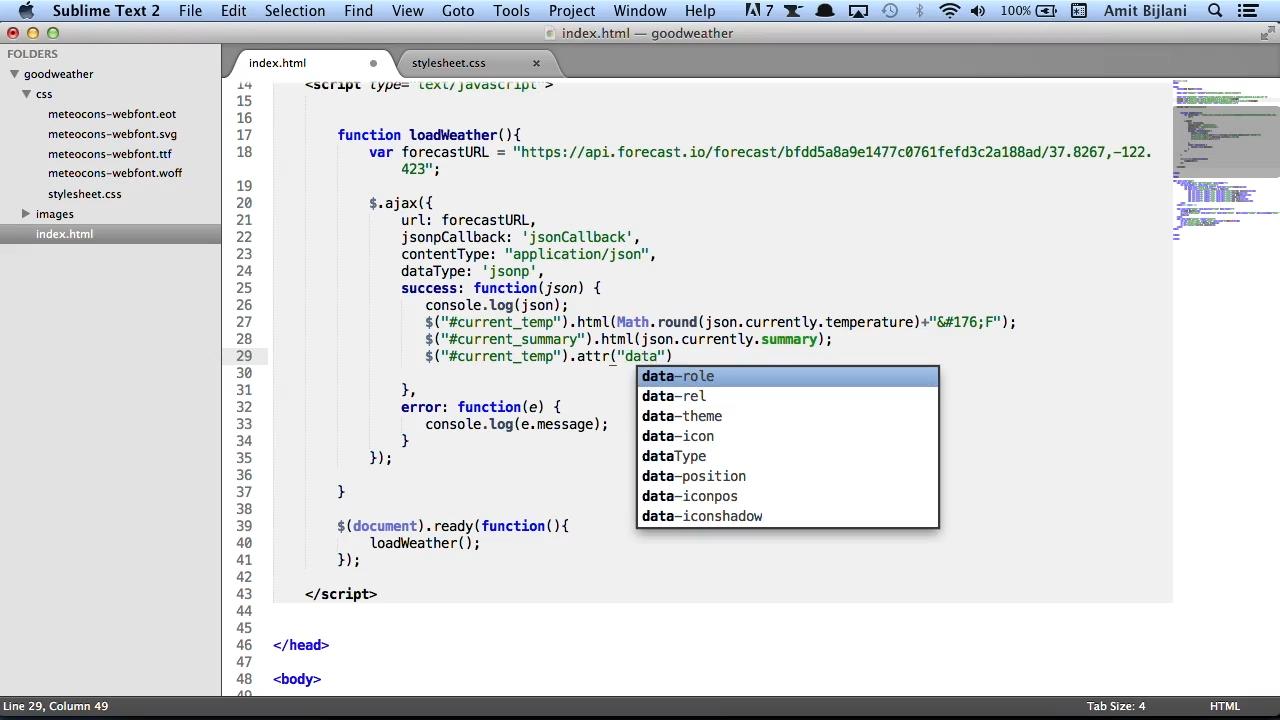
Task: Choose data-icon from autocomplete list
Action: point(788,436)
